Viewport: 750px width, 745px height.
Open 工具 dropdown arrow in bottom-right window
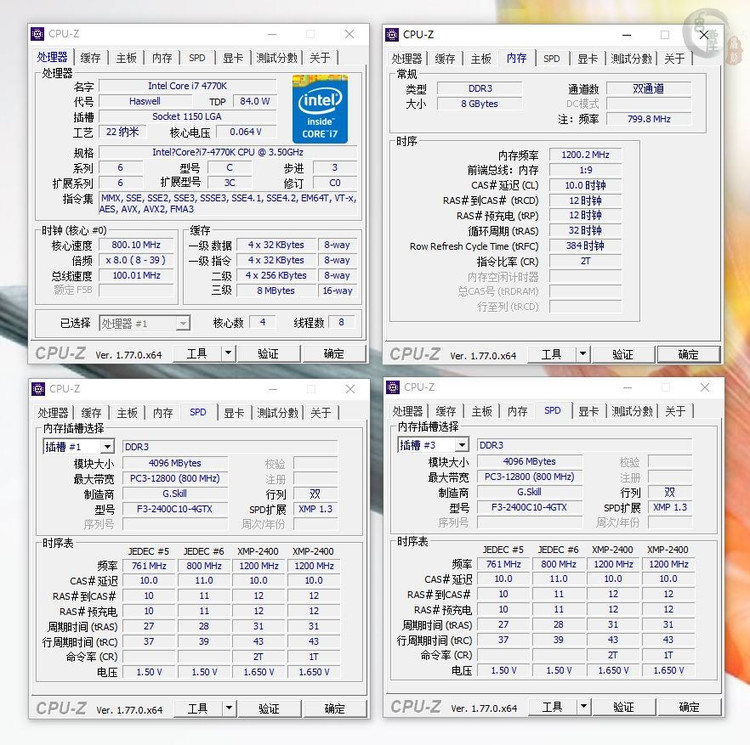point(584,707)
